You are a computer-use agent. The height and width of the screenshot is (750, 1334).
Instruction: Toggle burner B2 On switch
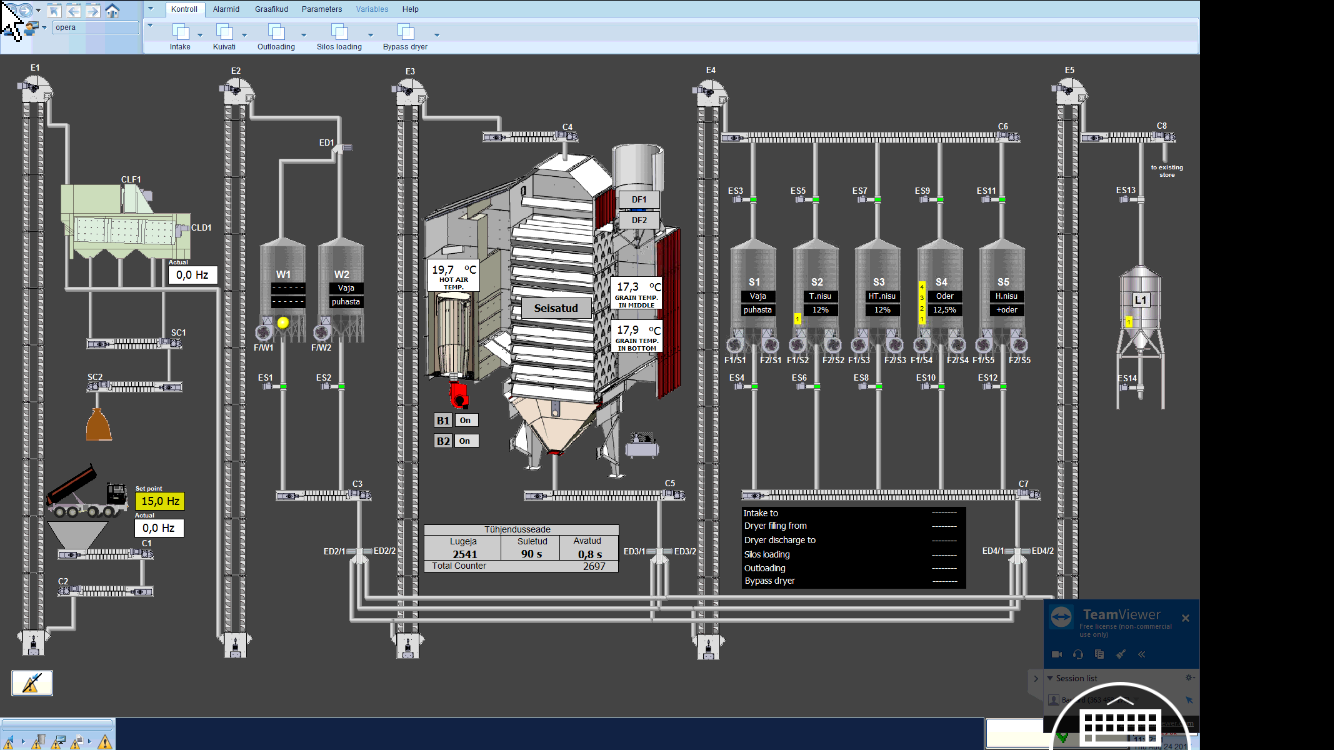point(465,441)
